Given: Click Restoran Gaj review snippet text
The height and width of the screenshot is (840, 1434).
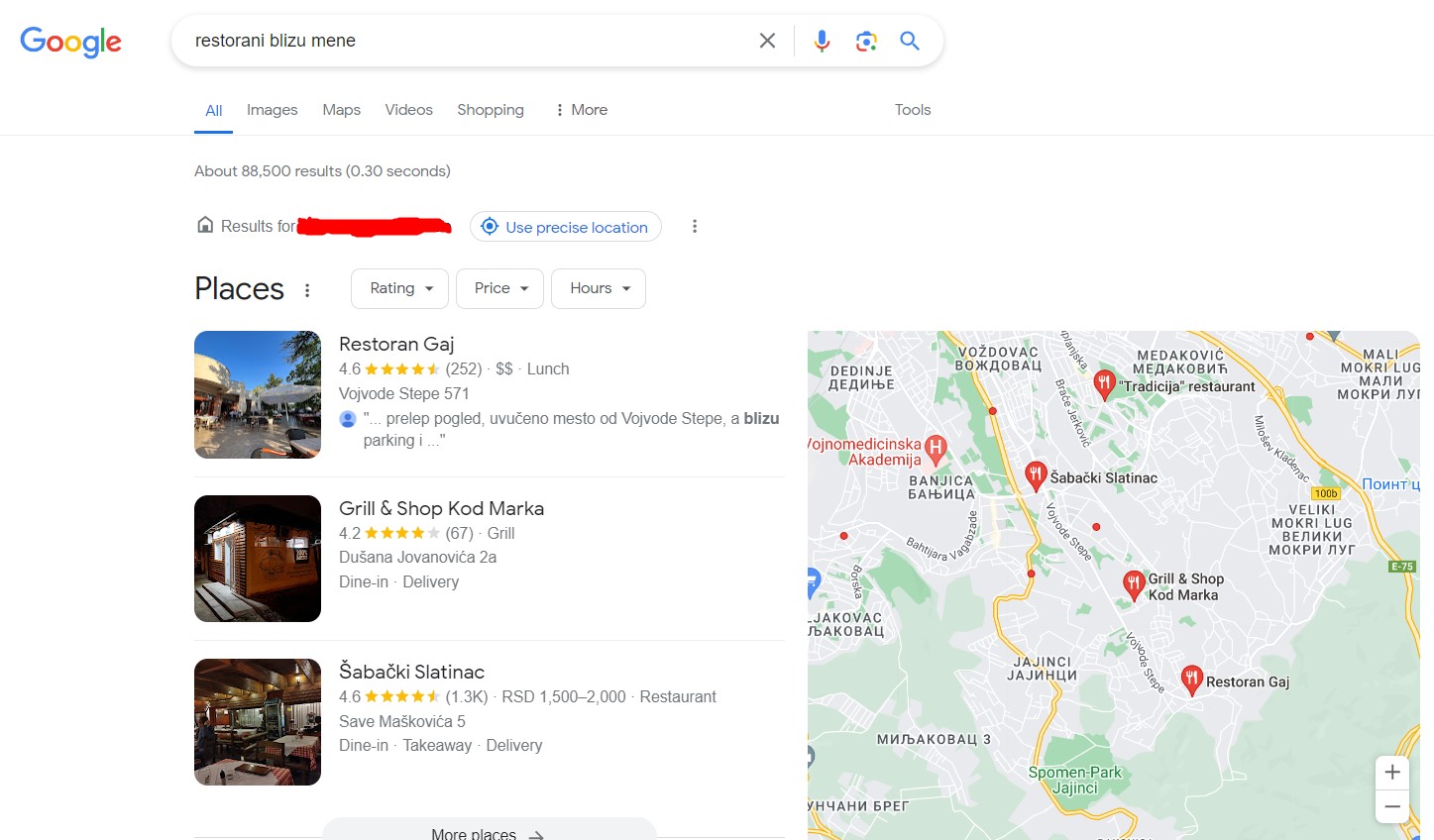Looking at the screenshot, I should coord(571,429).
